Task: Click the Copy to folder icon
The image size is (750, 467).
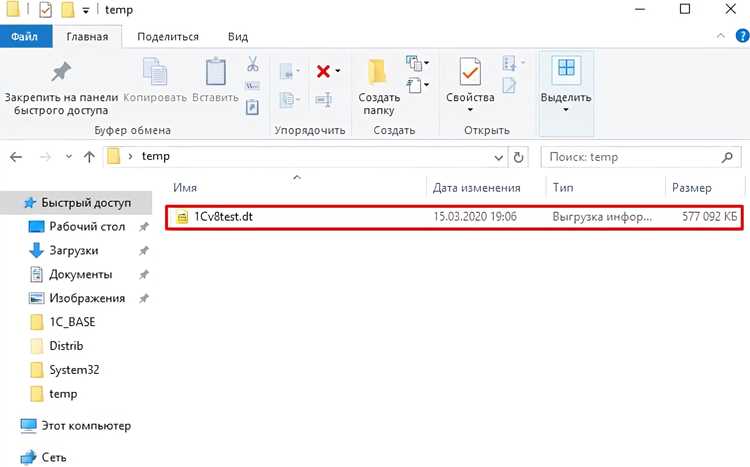Action: (x=287, y=100)
